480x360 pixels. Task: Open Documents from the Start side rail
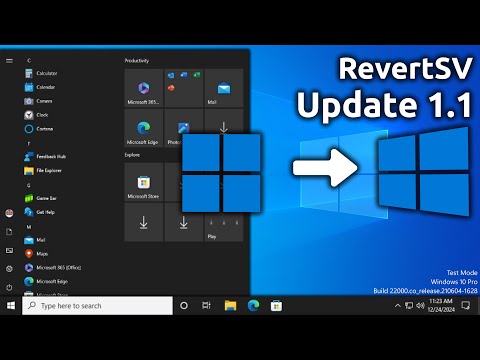click(x=9, y=232)
